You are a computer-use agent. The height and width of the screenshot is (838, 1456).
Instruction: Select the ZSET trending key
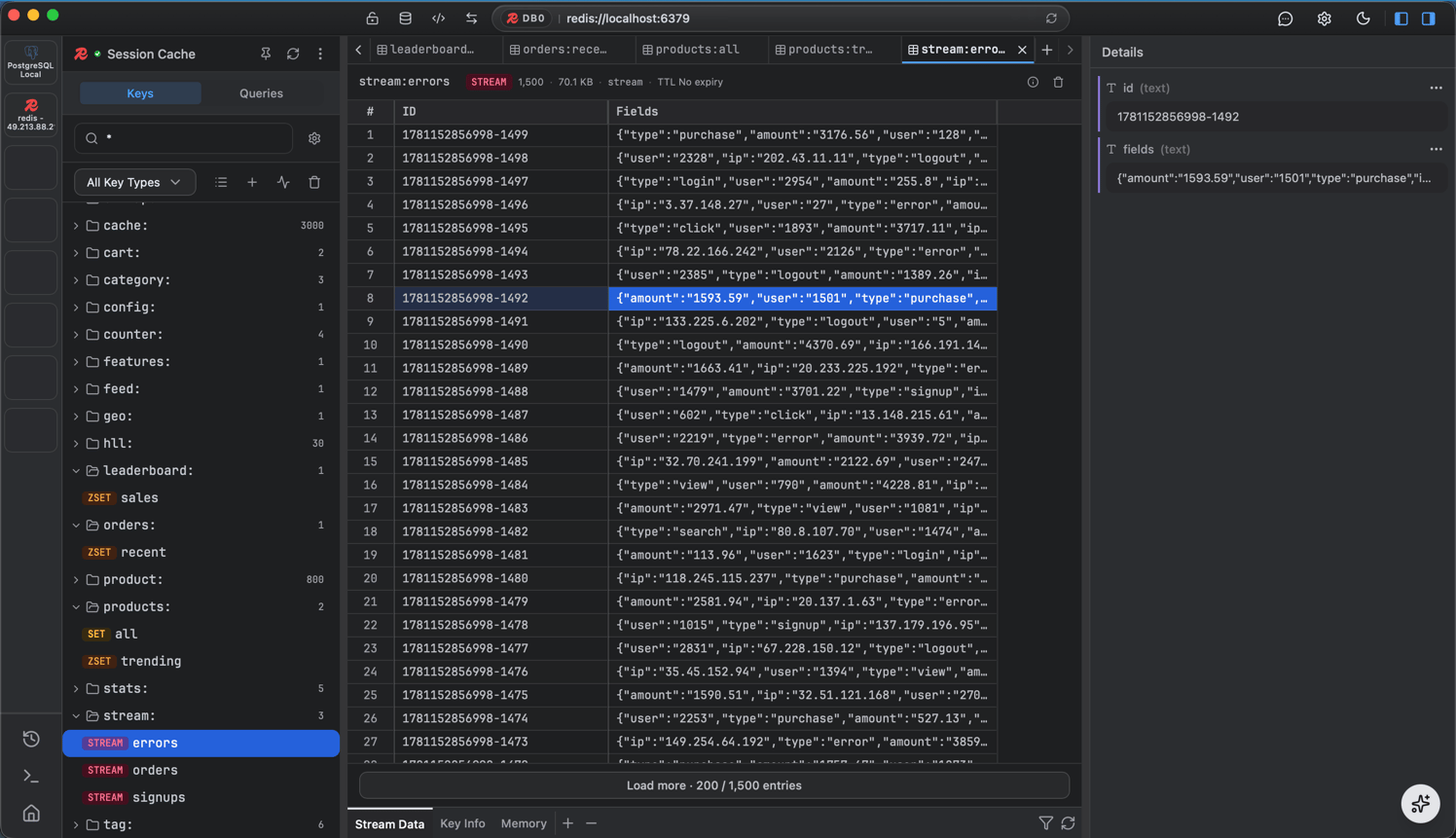[201, 661]
